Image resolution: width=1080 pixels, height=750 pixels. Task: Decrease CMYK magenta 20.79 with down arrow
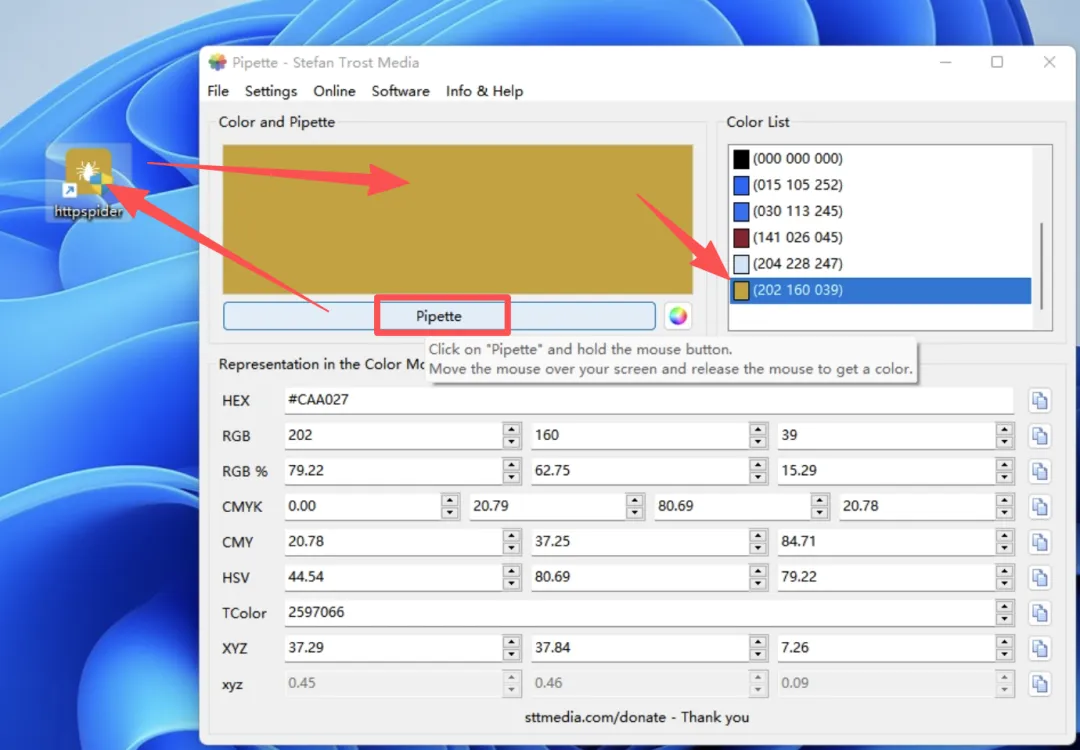click(634, 514)
